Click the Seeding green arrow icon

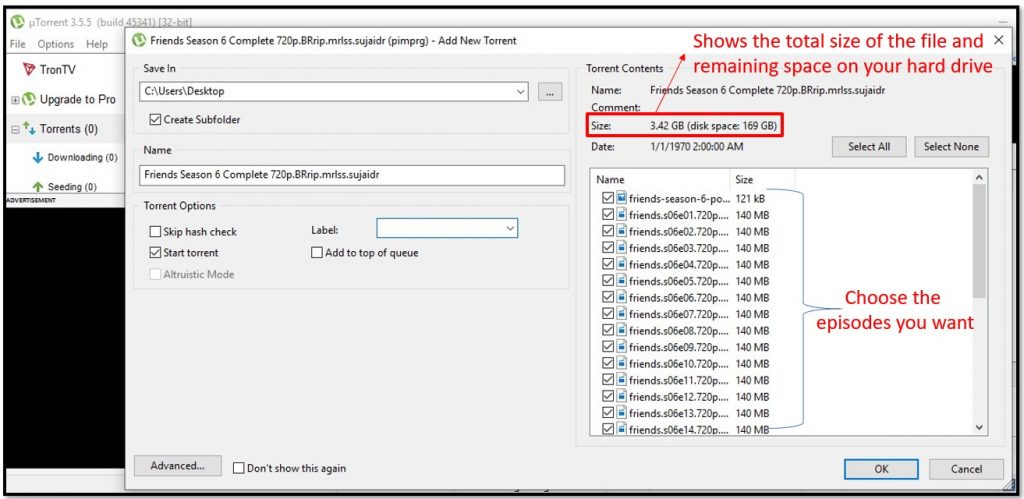tap(37, 187)
